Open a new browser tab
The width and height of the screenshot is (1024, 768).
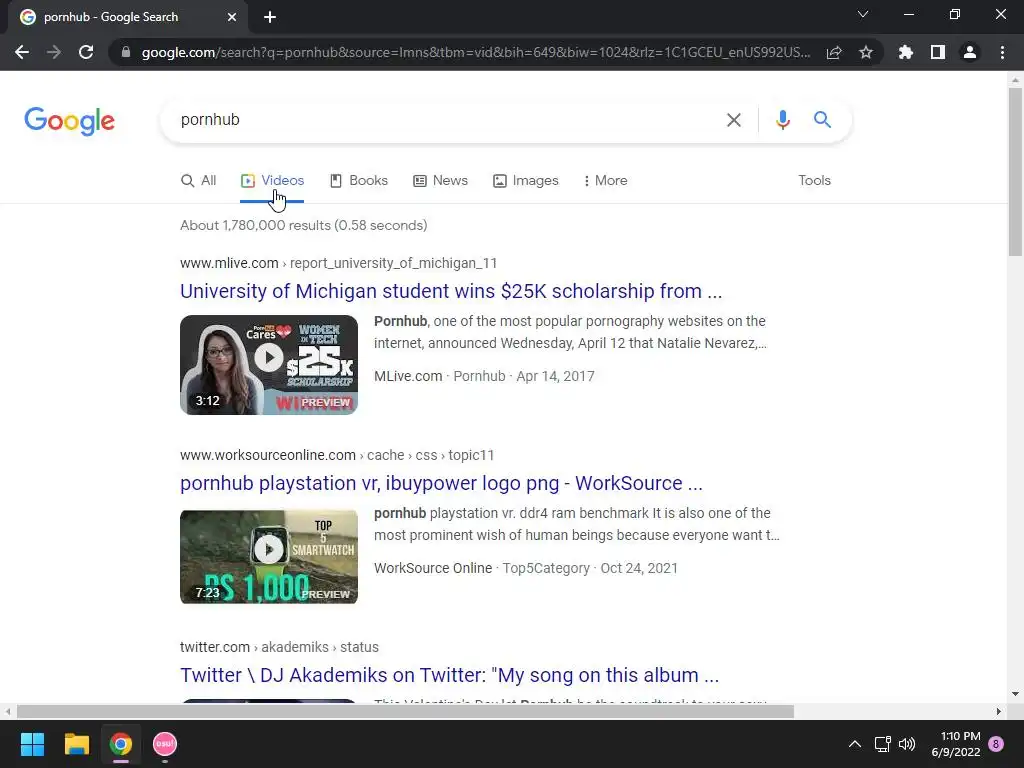click(270, 17)
